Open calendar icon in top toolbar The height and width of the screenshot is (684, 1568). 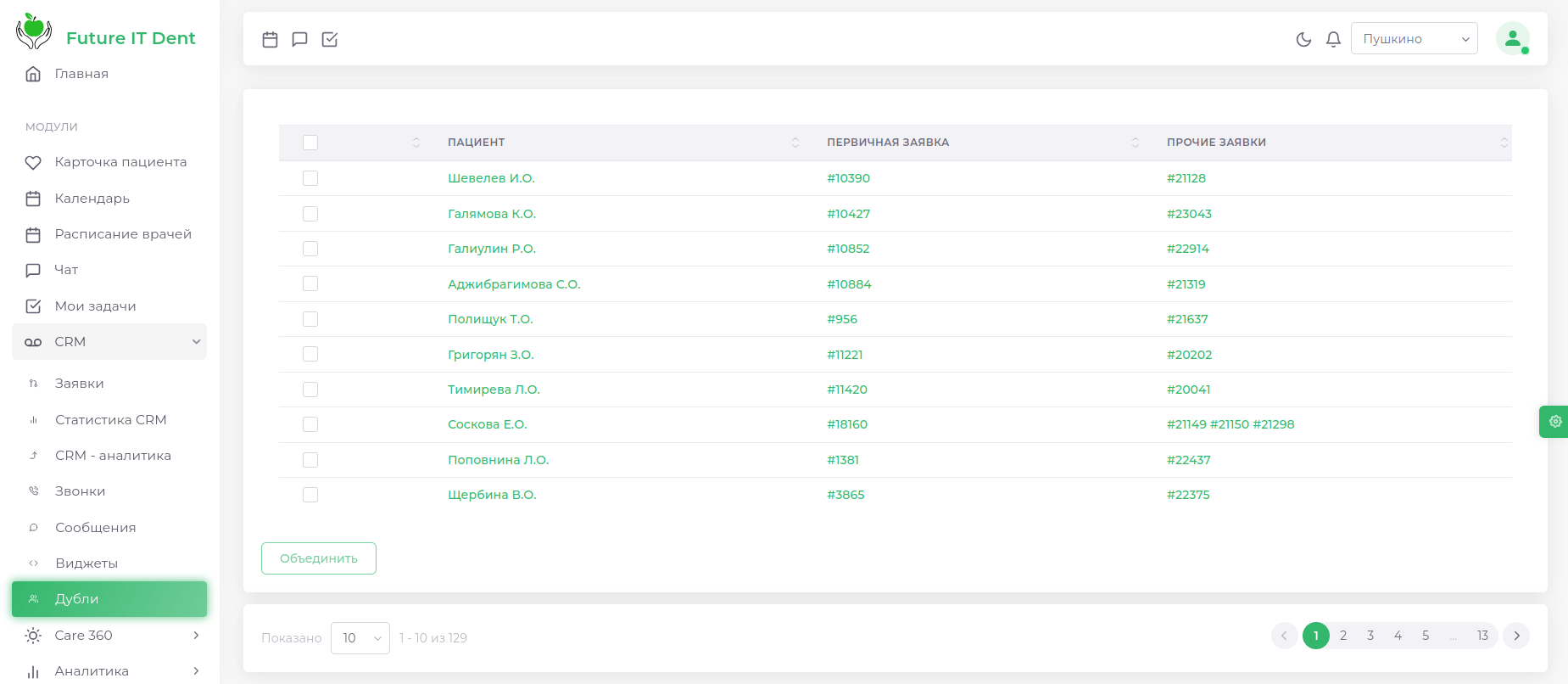[x=270, y=39]
